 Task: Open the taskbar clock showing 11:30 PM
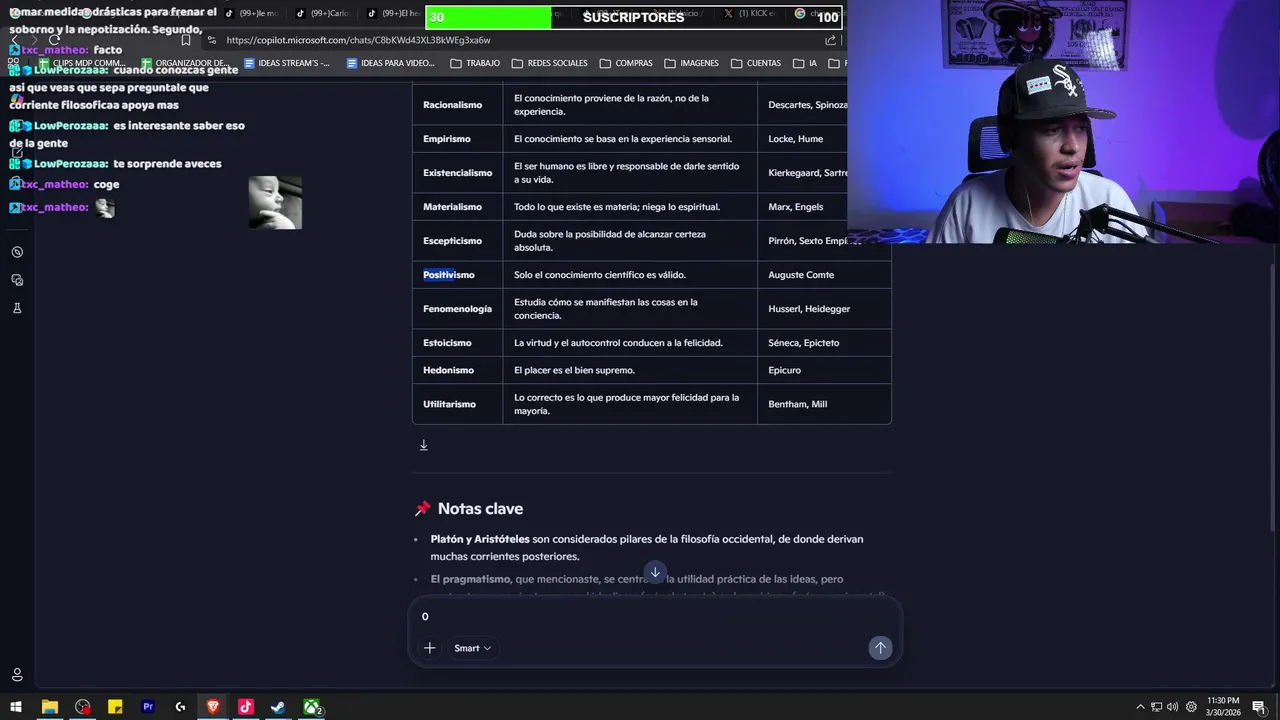(1222, 707)
